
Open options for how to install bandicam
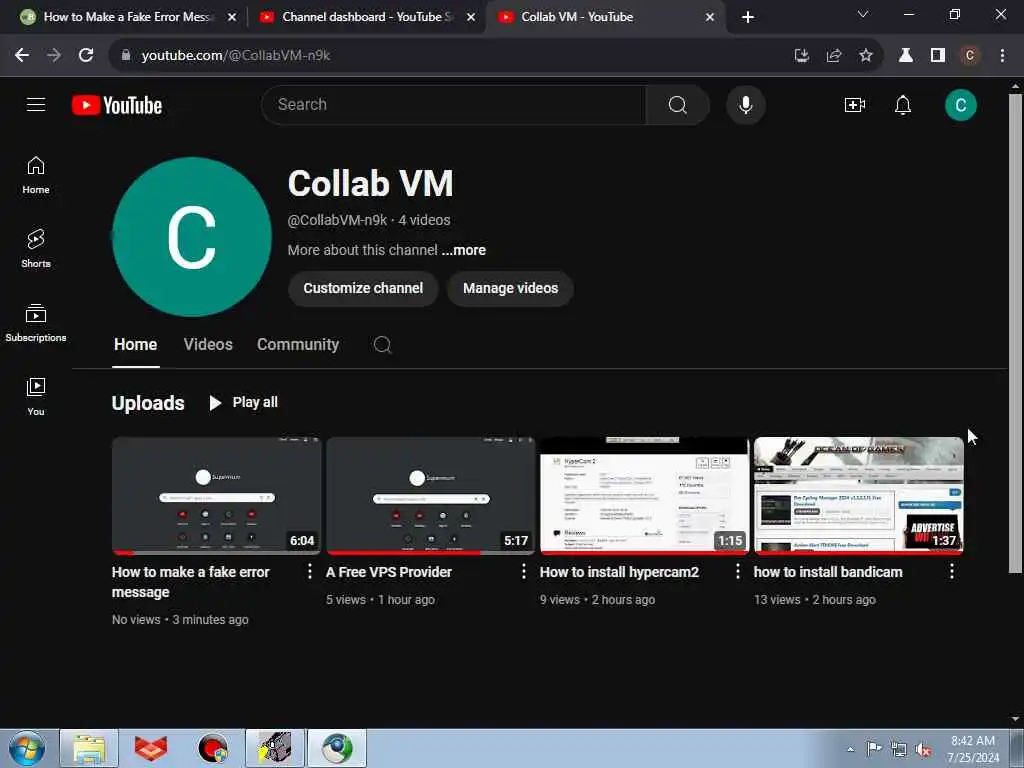(x=952, y=571)
